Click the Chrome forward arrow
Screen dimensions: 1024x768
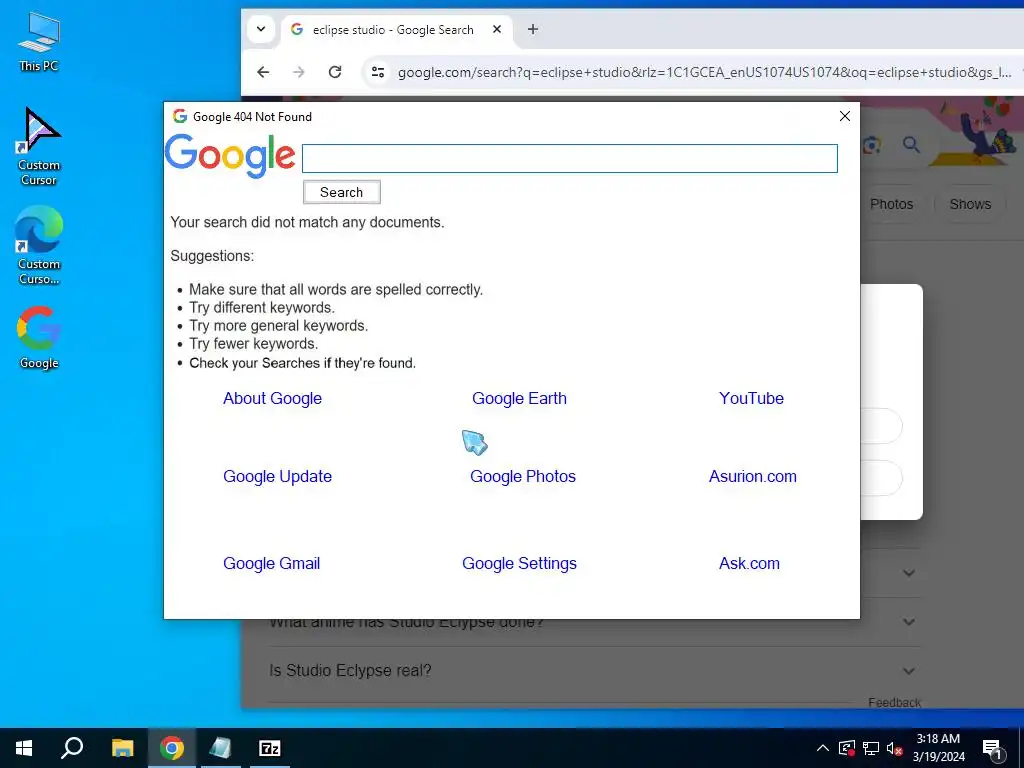pos(298,72)
